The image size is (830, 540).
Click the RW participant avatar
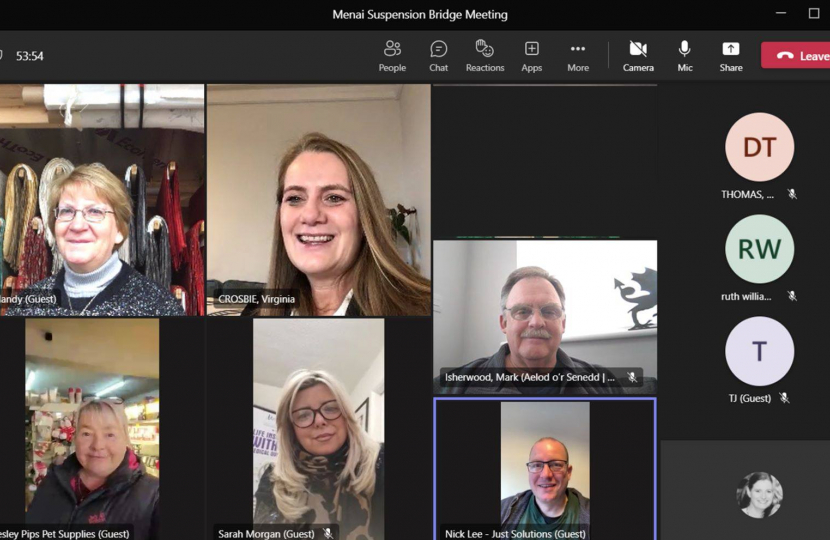(759, 249)
